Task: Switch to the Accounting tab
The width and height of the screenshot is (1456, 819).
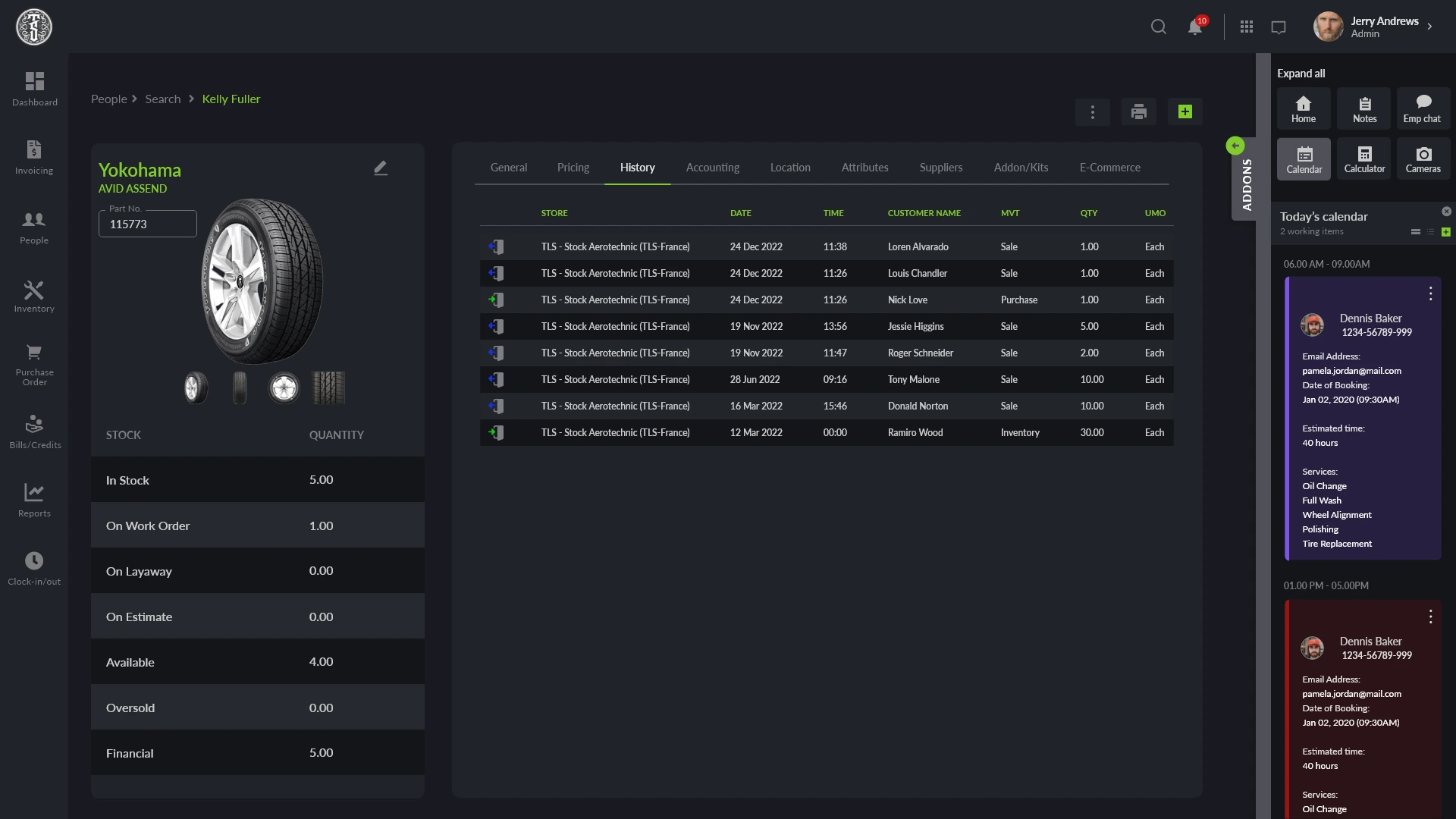Action: pyautogui.click(x=712, y=168)
